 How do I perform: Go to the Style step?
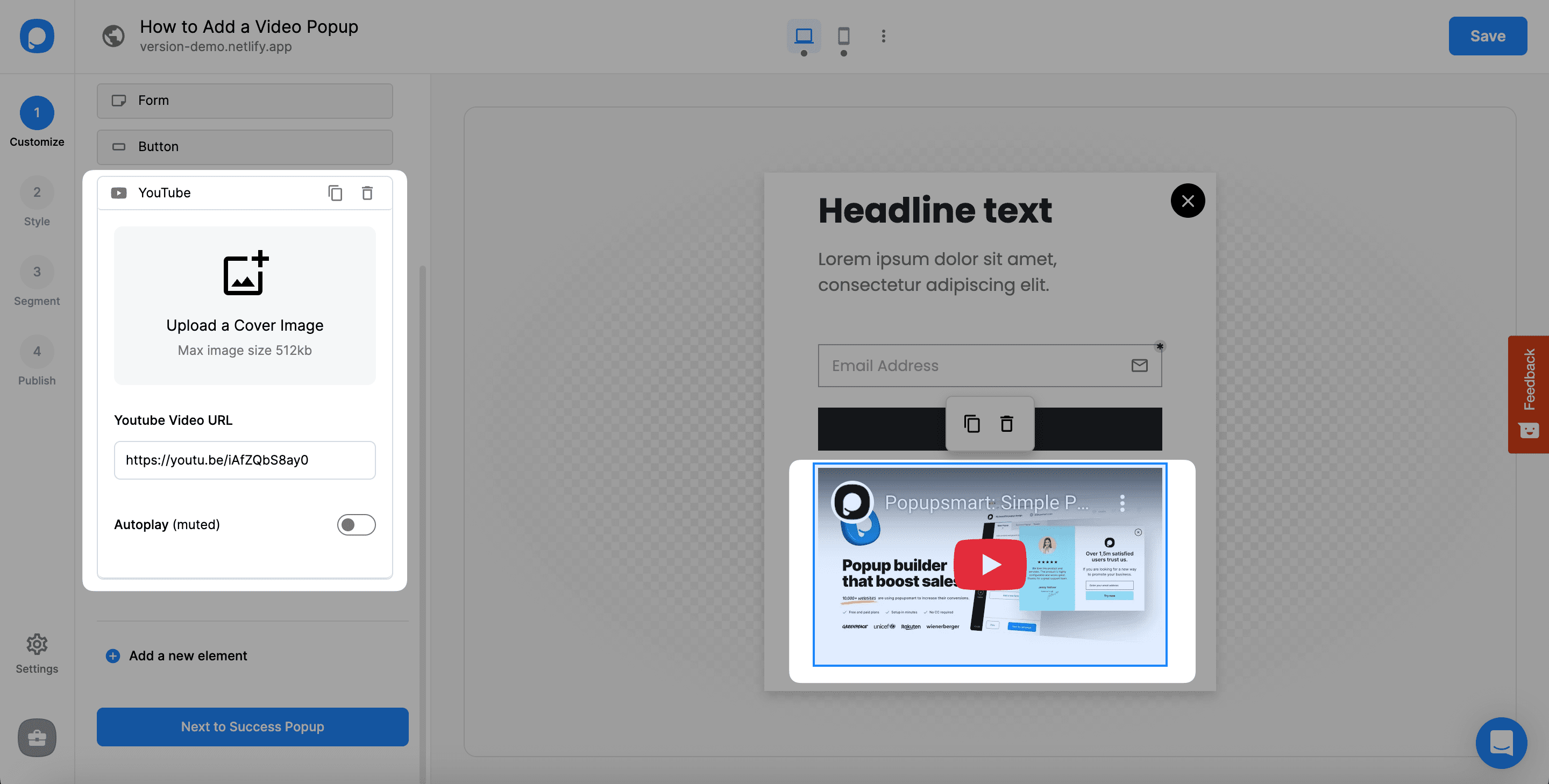click(x=37, y=193)
